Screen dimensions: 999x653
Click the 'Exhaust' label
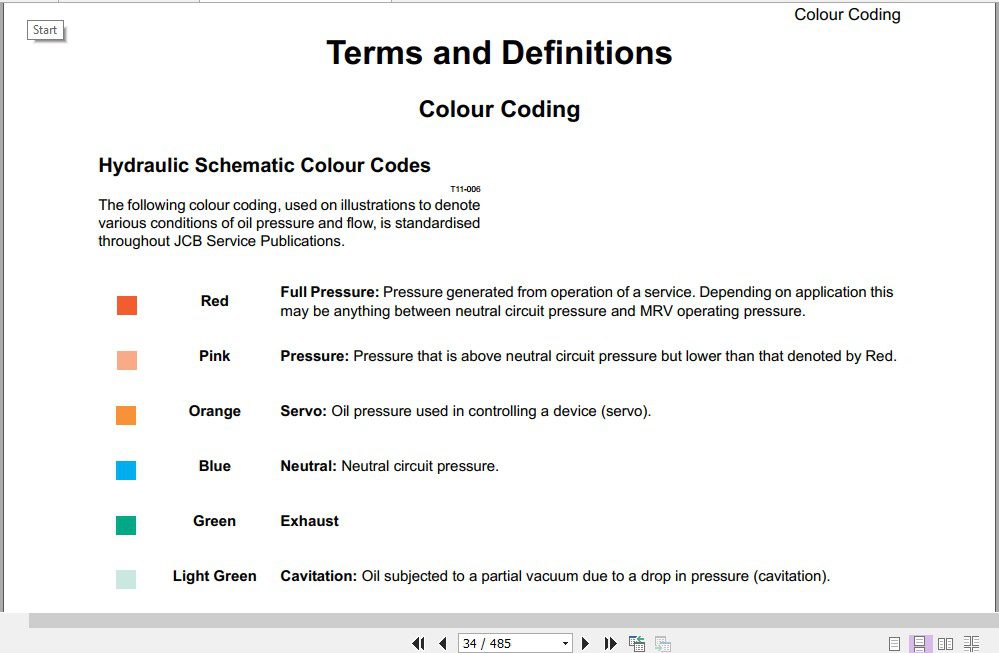310,520
